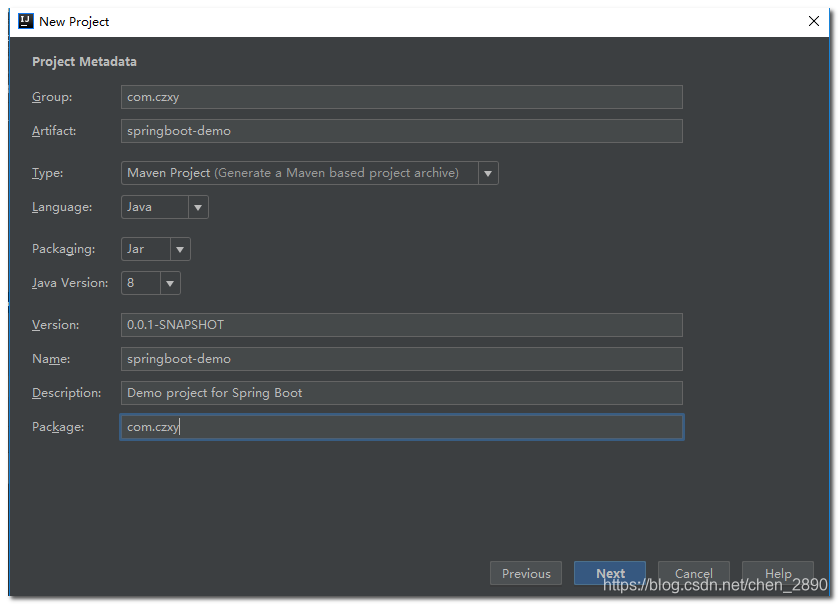This screenshot has height=604, width=838.
Task: Cancel the project wizard
Action: point(694,573)
